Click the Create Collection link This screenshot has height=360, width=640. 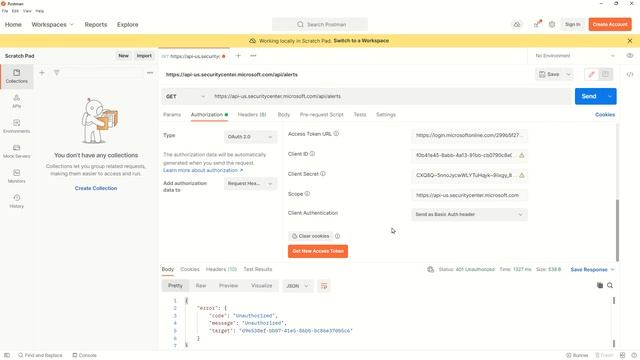96,188
